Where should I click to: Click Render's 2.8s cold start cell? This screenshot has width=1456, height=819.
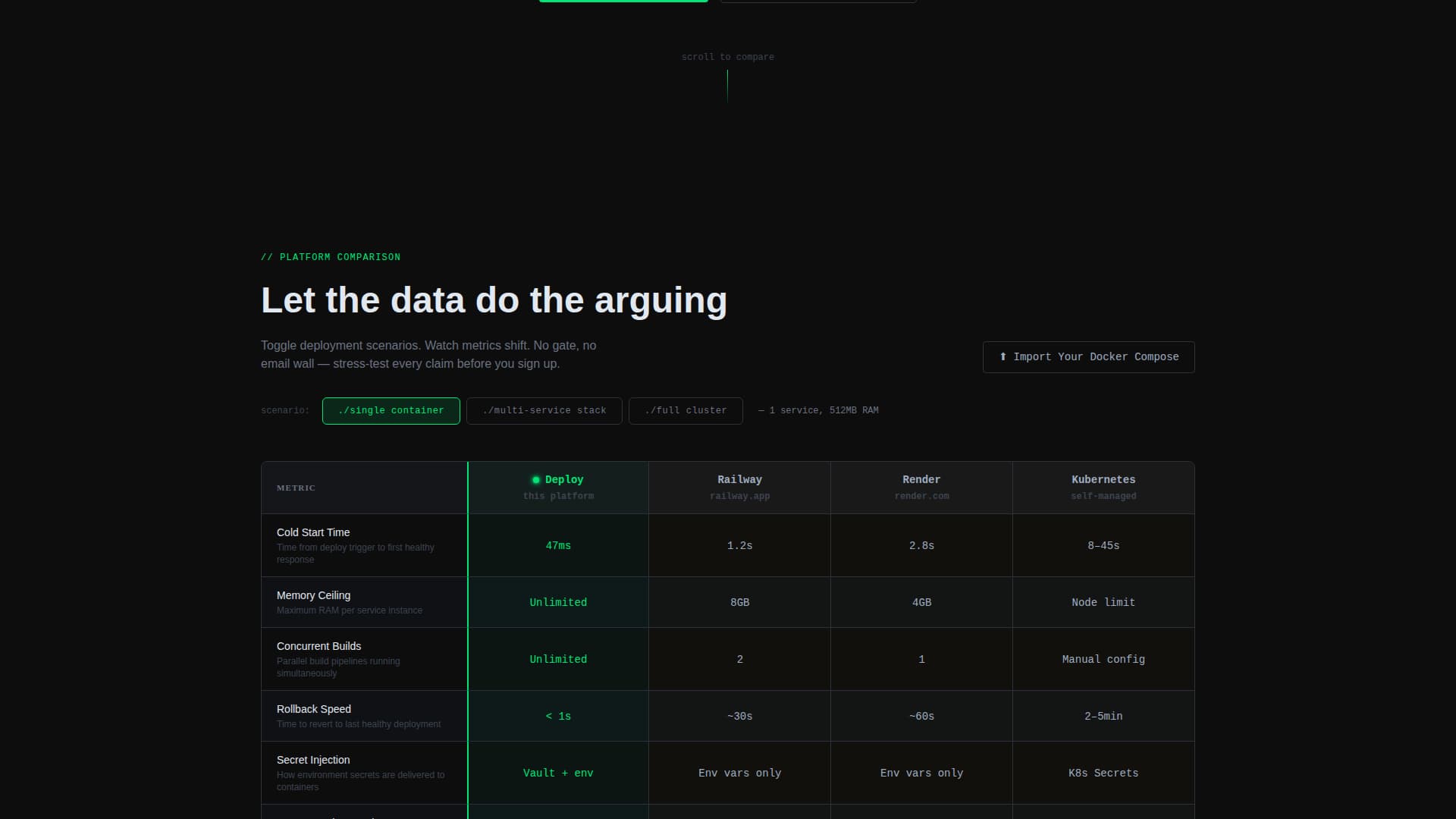point(921,546)
